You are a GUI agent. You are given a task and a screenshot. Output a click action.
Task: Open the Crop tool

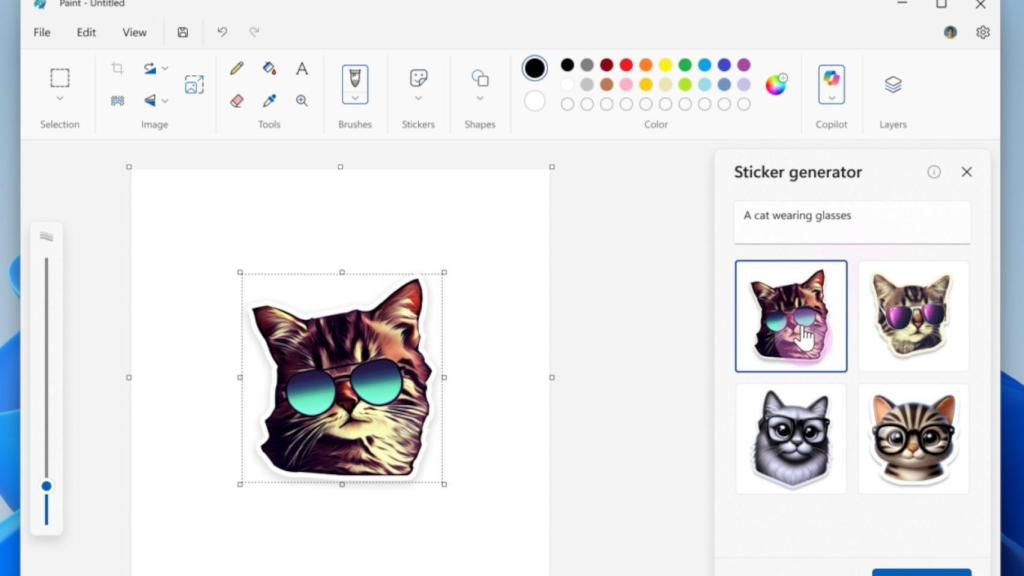[x=119, y=68]
